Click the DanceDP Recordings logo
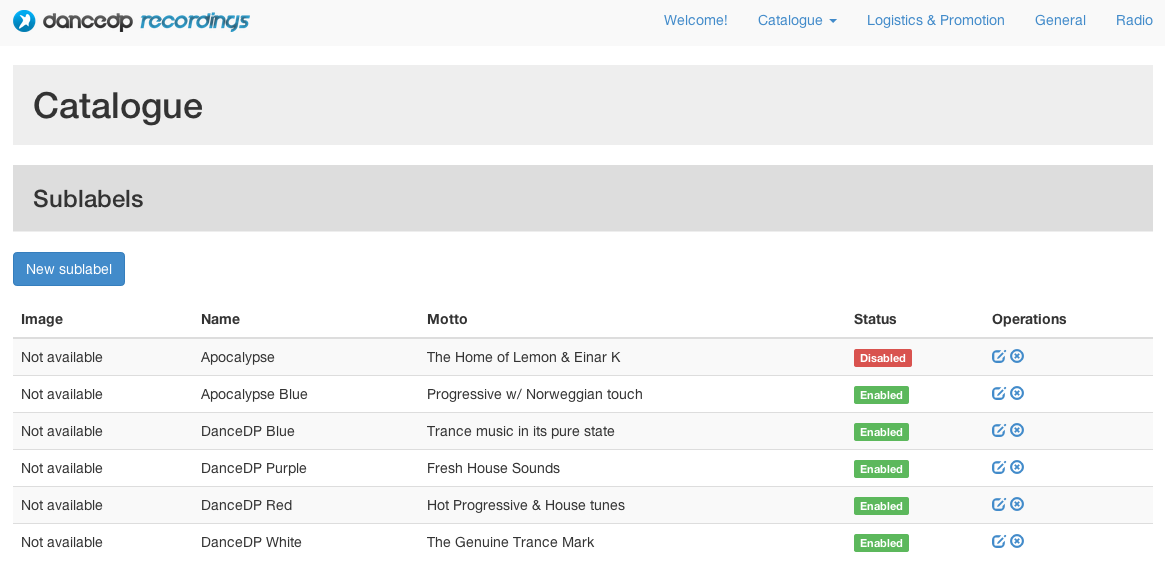1165x575 pixels. (131, 21)
